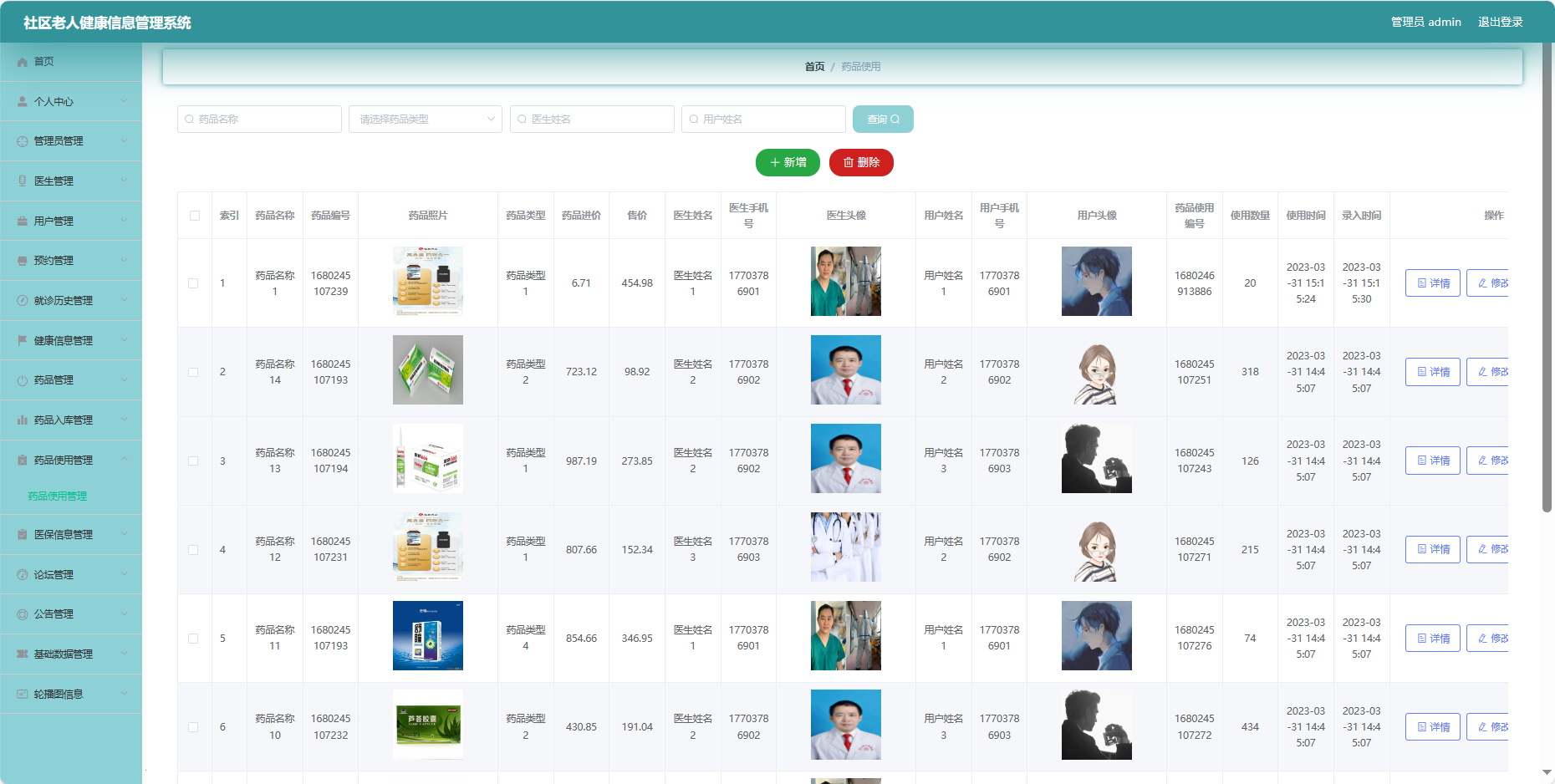This screenshot has height=784, width=1555.
Task: Click into the 医生姓名 search field
Action: [592, 120]
